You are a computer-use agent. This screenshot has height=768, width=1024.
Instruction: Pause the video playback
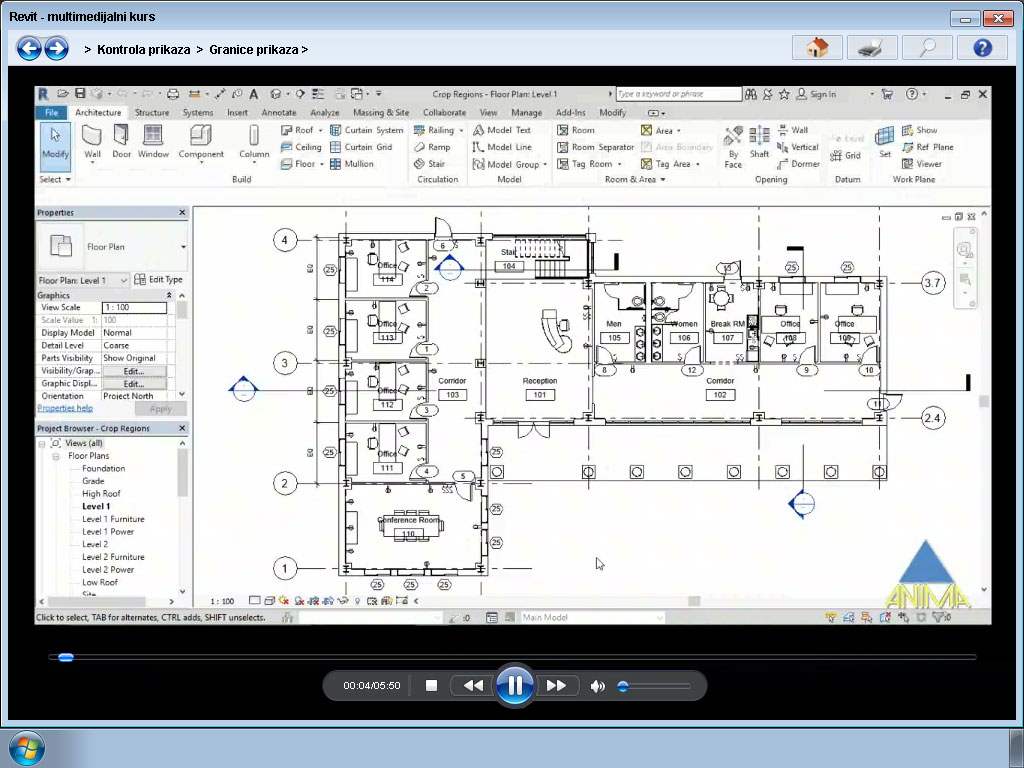514,685
